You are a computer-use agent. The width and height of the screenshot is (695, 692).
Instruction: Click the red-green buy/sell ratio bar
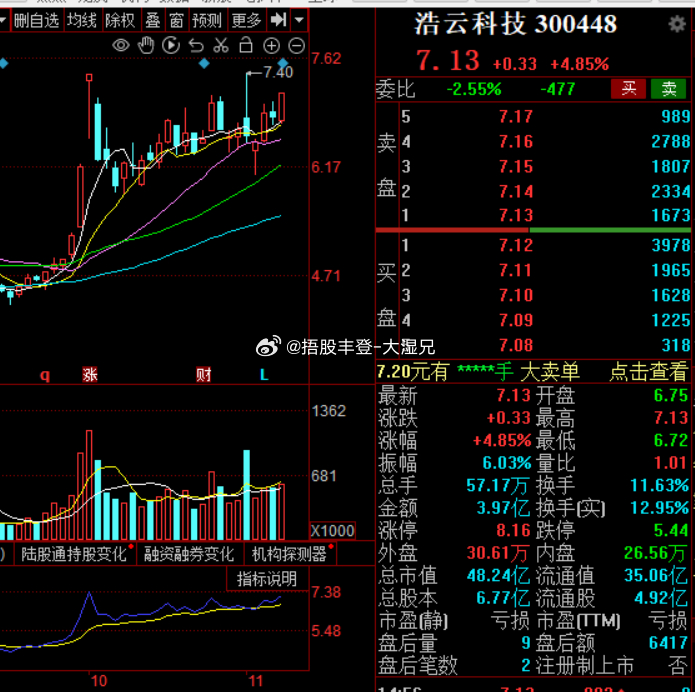coord(533,230)
